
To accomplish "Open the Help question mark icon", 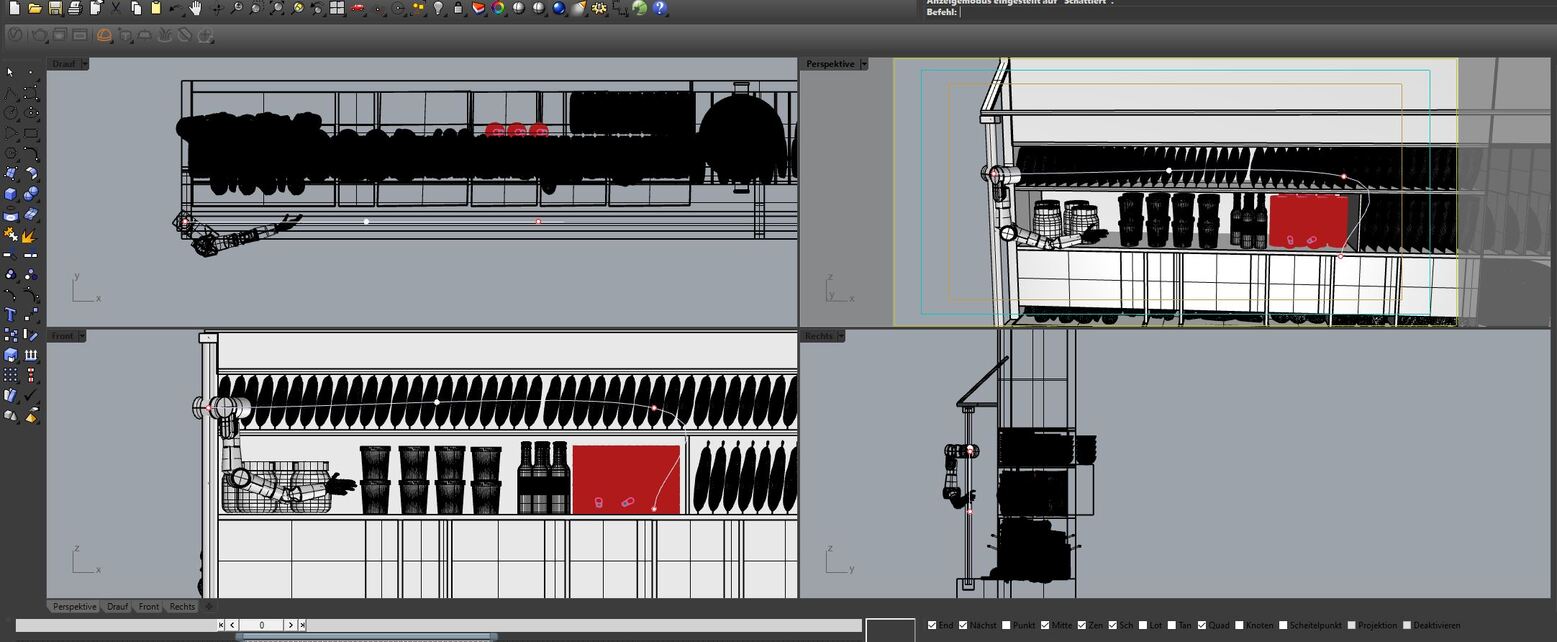I will coord(660,8).
